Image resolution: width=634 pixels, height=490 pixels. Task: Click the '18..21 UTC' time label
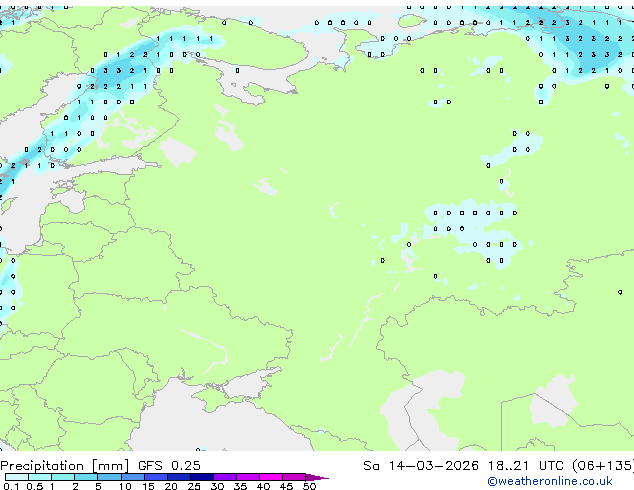coord(525,466)
